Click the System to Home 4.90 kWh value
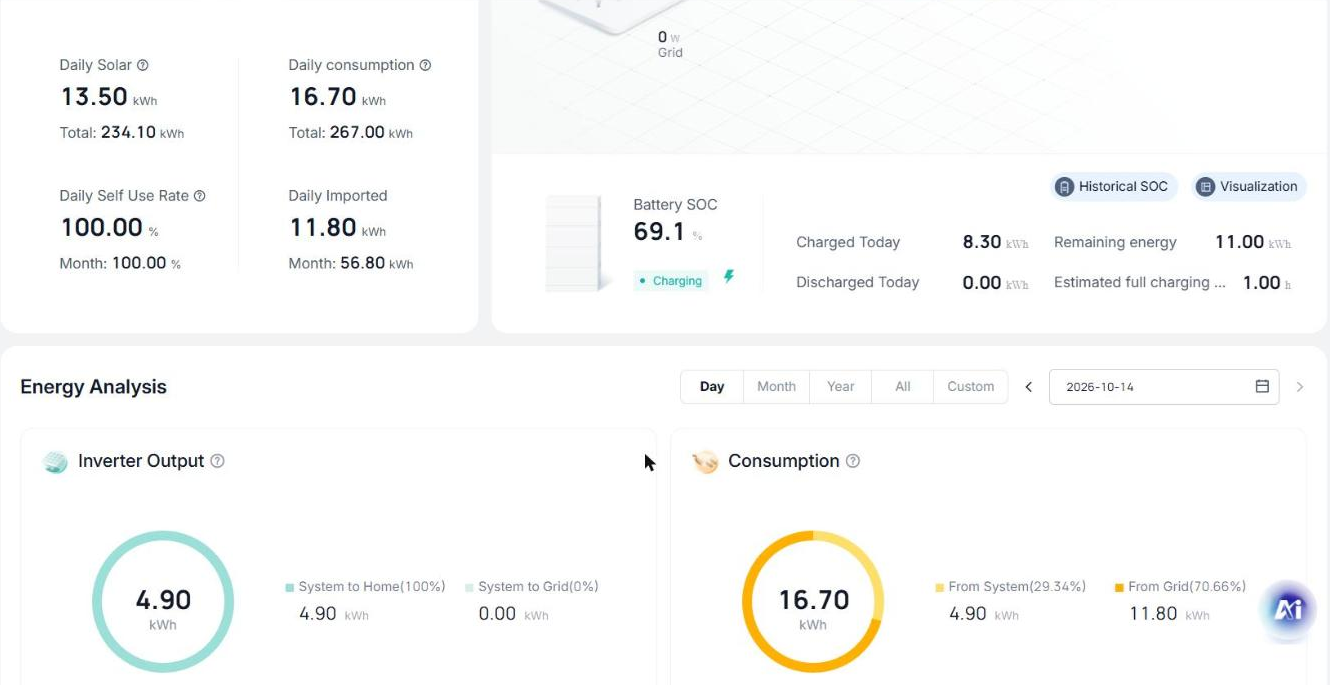 (x=334, y=614)
